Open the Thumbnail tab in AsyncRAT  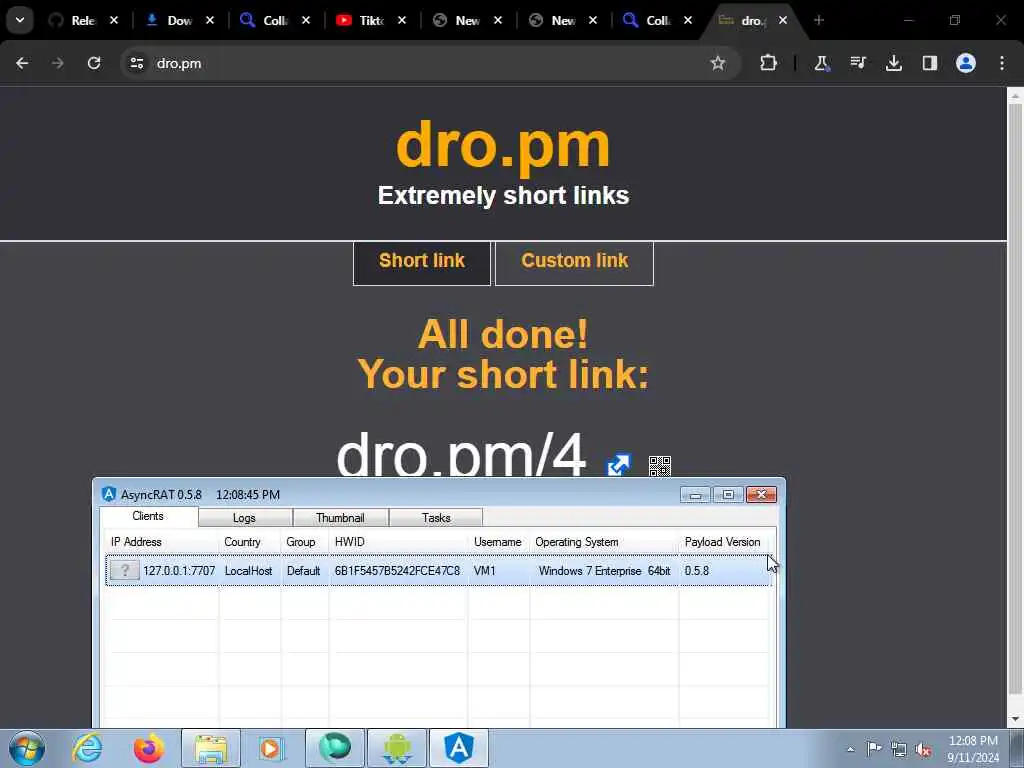pyautogui.click(x=340, y=518)
